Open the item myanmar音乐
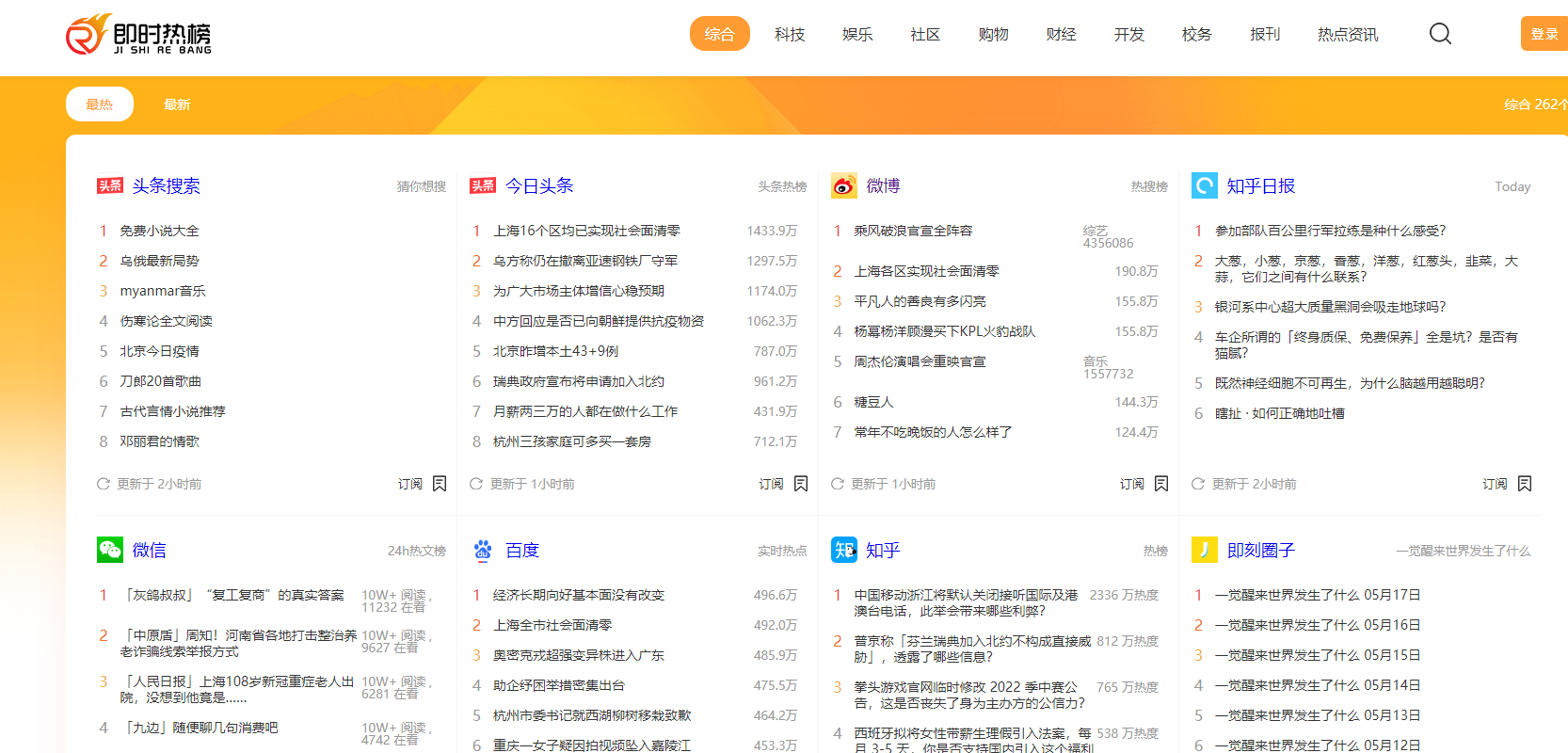 click(x=162, y=291)
